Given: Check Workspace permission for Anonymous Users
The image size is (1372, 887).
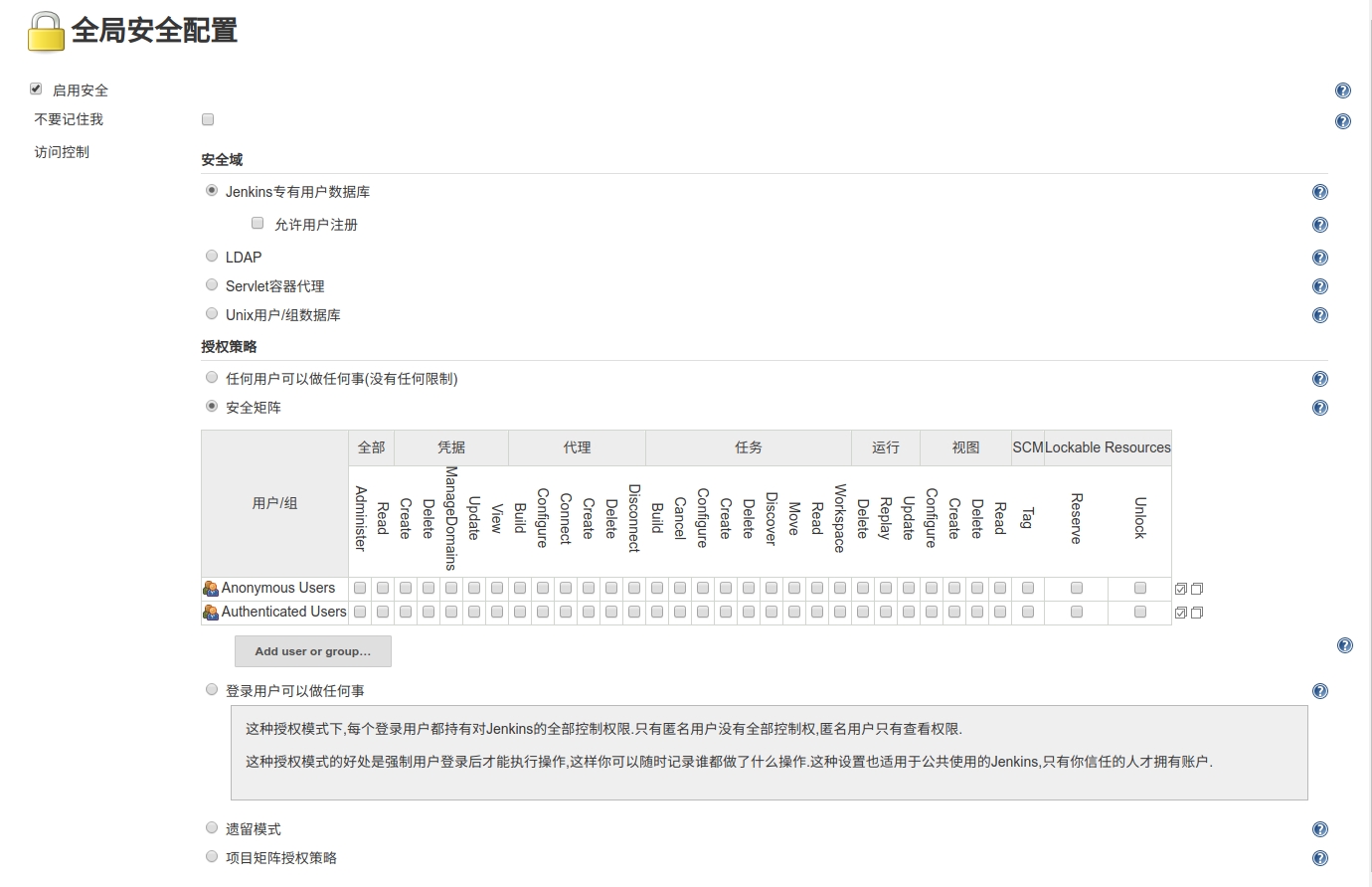Looking at the screenshot, I should (840, 588).
